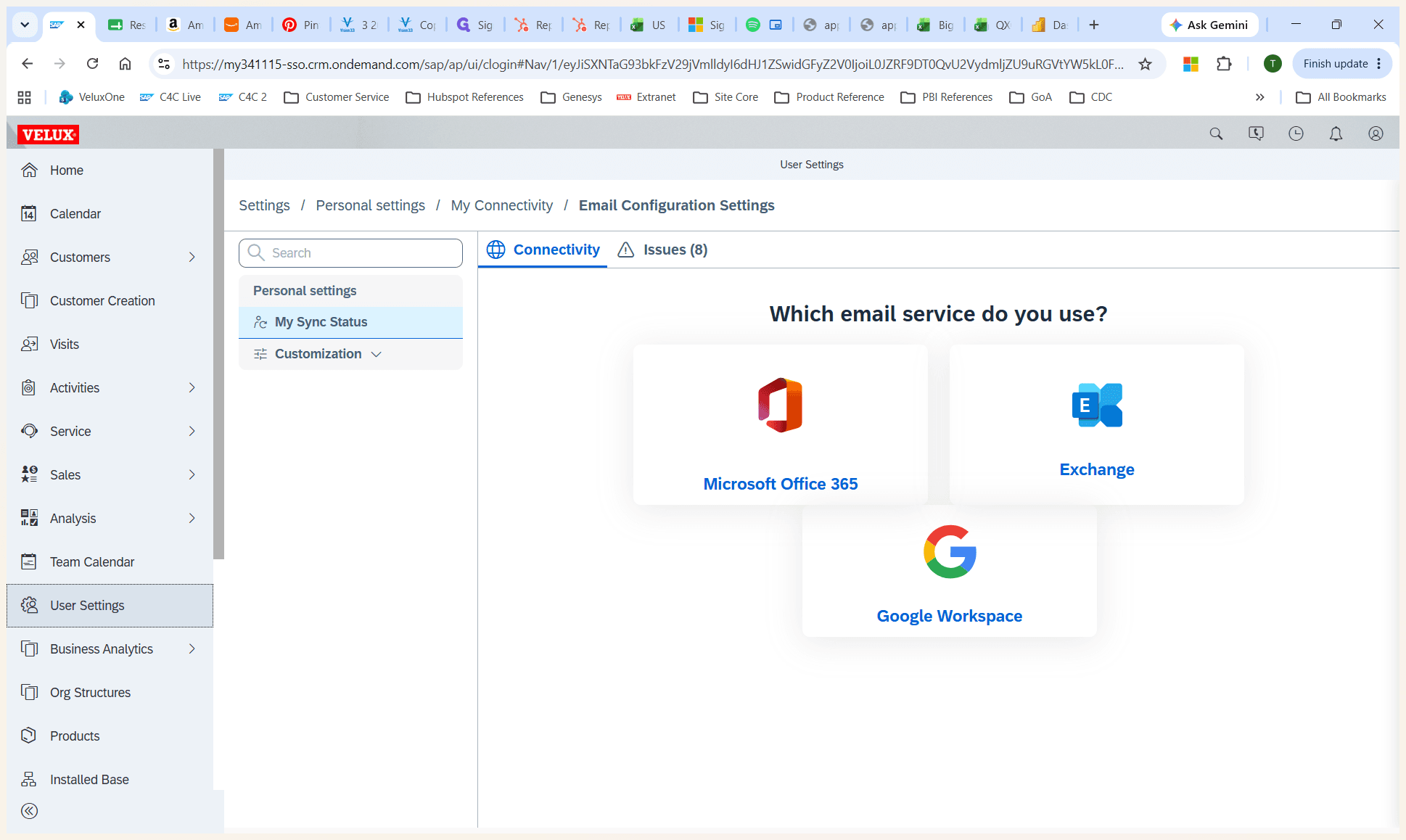Open the All Bookmarks folder
1406x840 pixels.
(x=1341, y=97)
